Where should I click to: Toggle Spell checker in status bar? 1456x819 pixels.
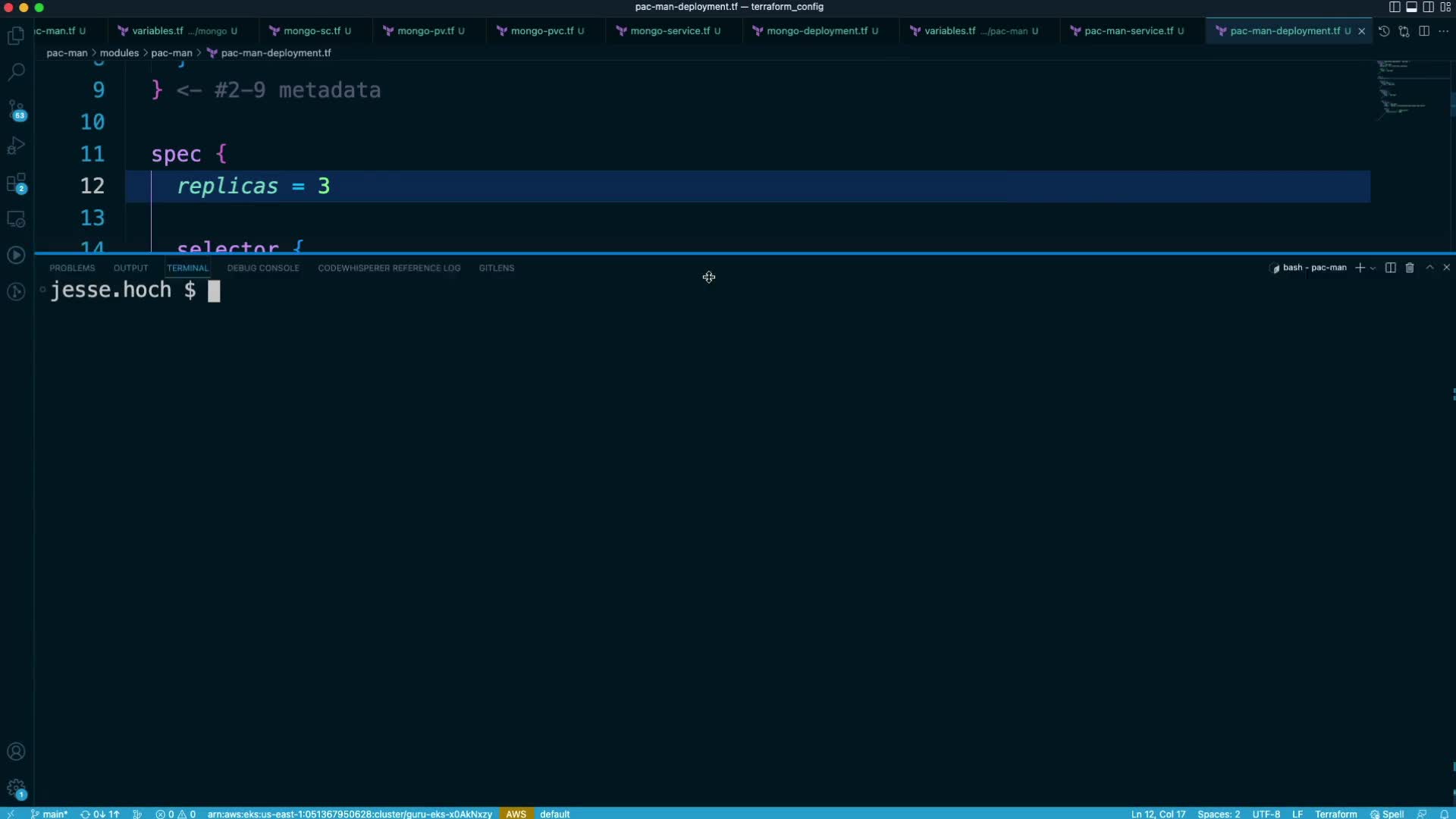point(1387,814)
